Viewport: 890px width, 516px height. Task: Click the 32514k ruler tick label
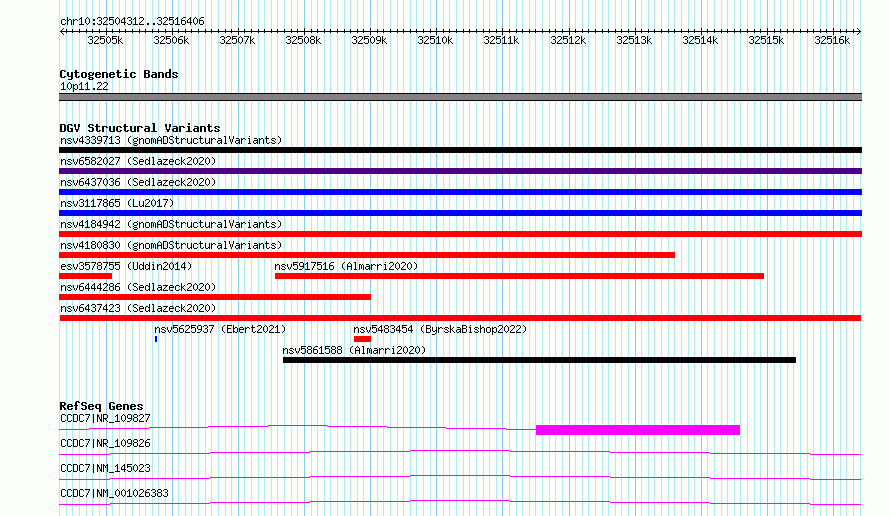click(700, 40)
